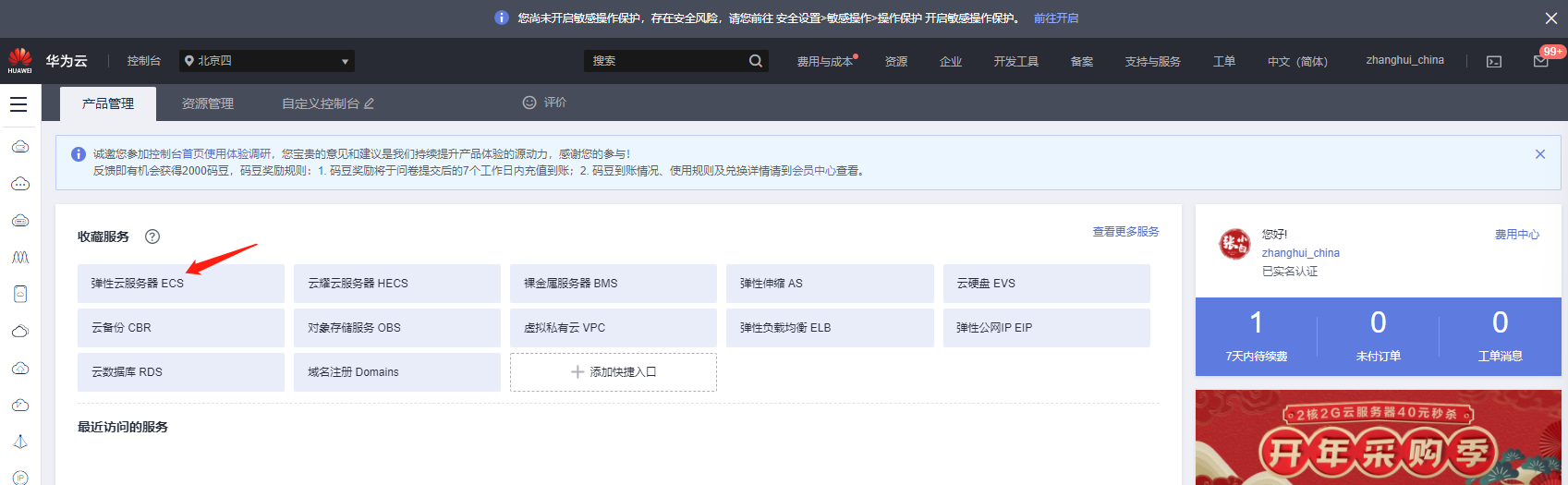Click the user avatar in the account card
Image resolution: width=1568 pixels, height=485 pixels.
pyautogui.click(x=1234, y=245)
